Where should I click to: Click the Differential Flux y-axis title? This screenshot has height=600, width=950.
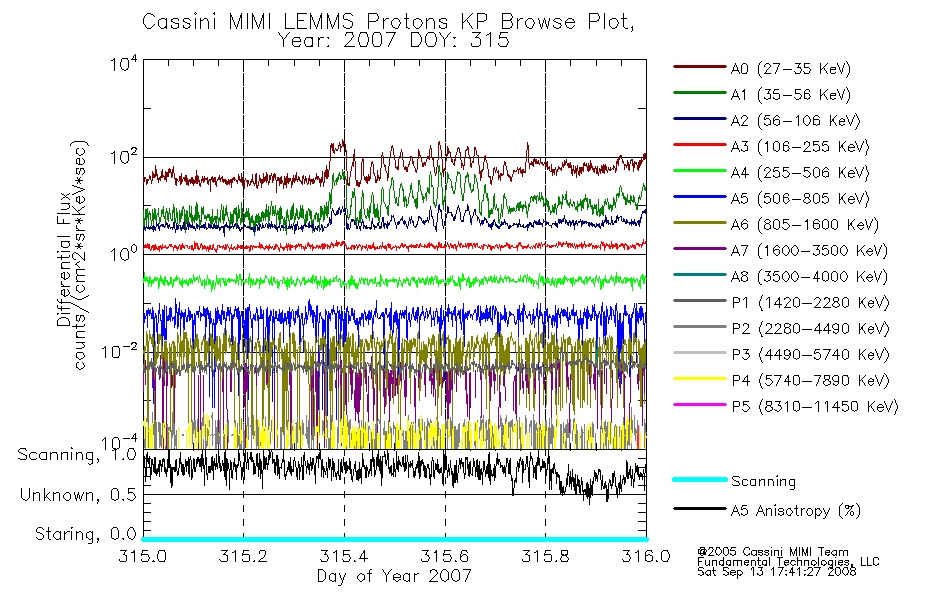tap(64, 259)
